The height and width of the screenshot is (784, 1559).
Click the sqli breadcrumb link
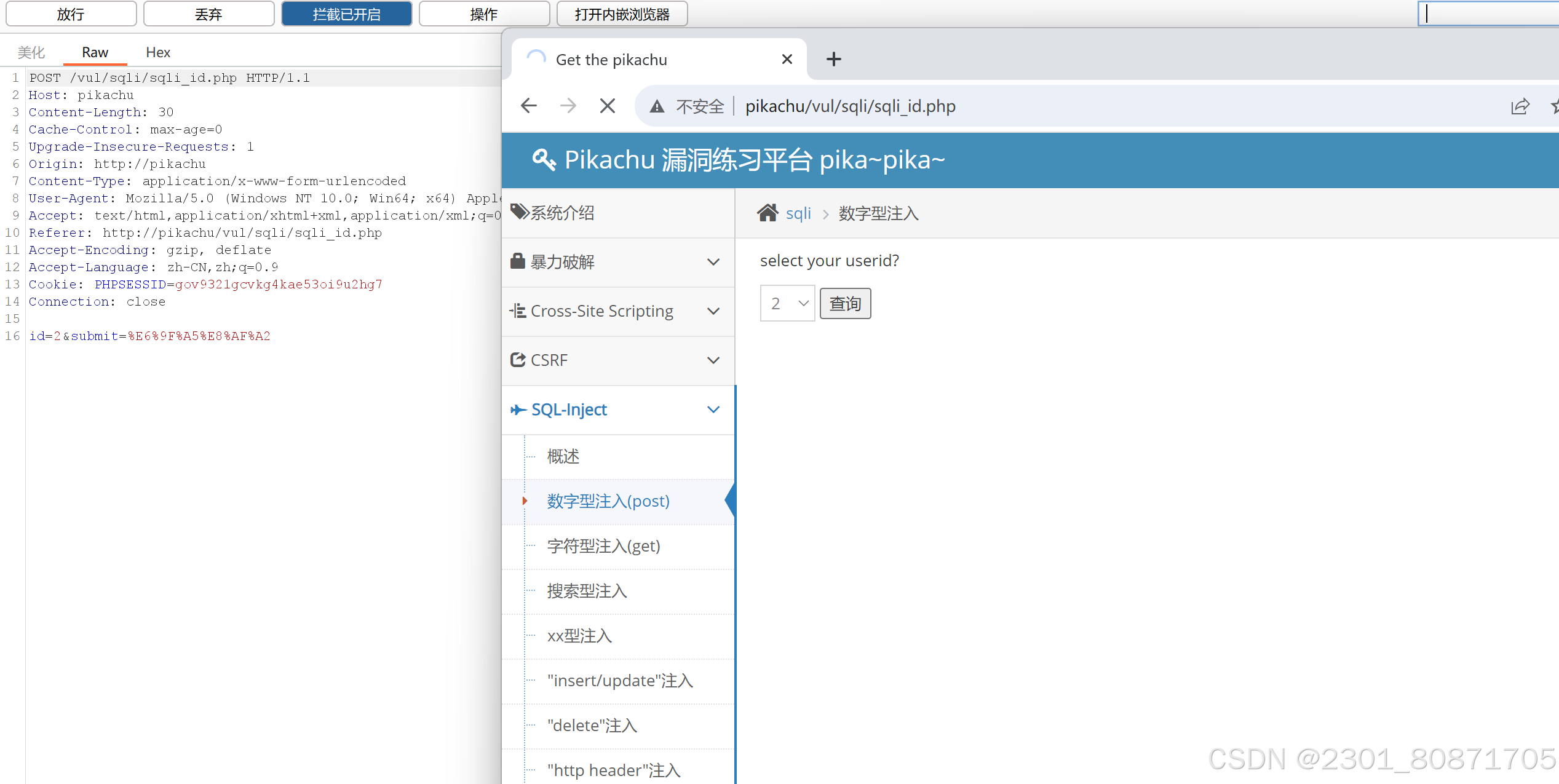(798, 213)
